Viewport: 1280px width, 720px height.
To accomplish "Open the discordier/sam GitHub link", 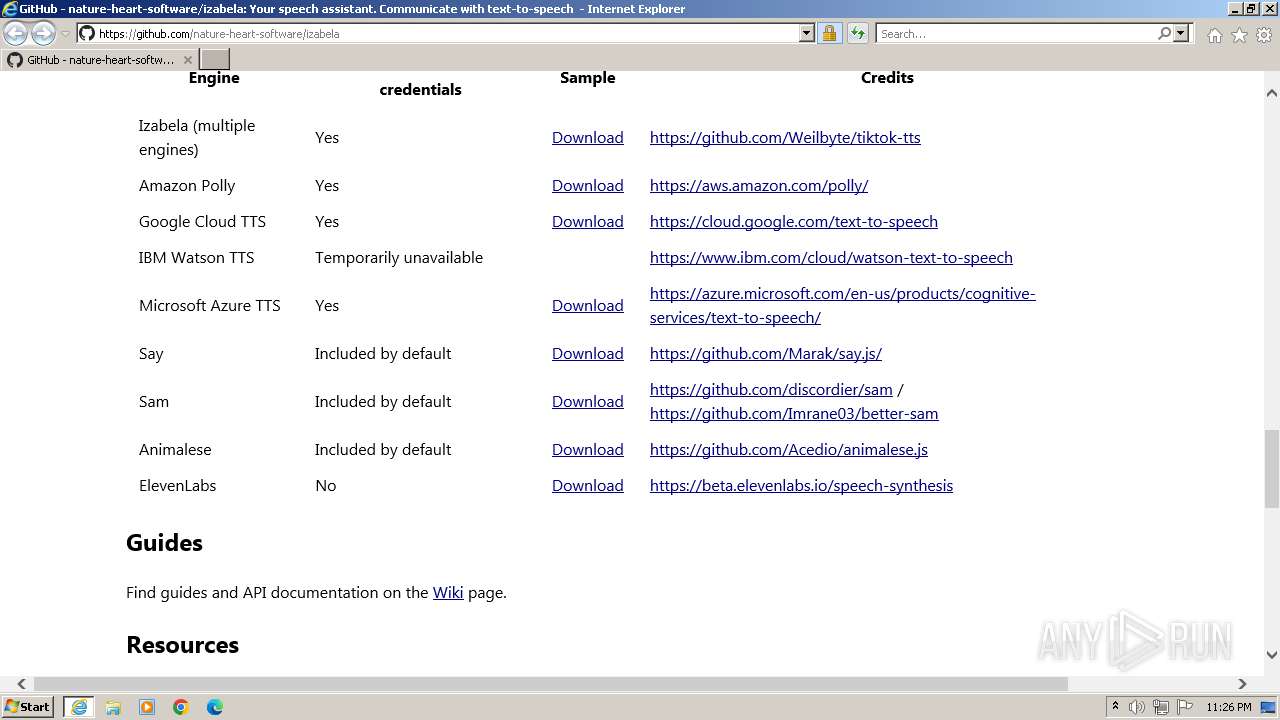I will (771, 389).
